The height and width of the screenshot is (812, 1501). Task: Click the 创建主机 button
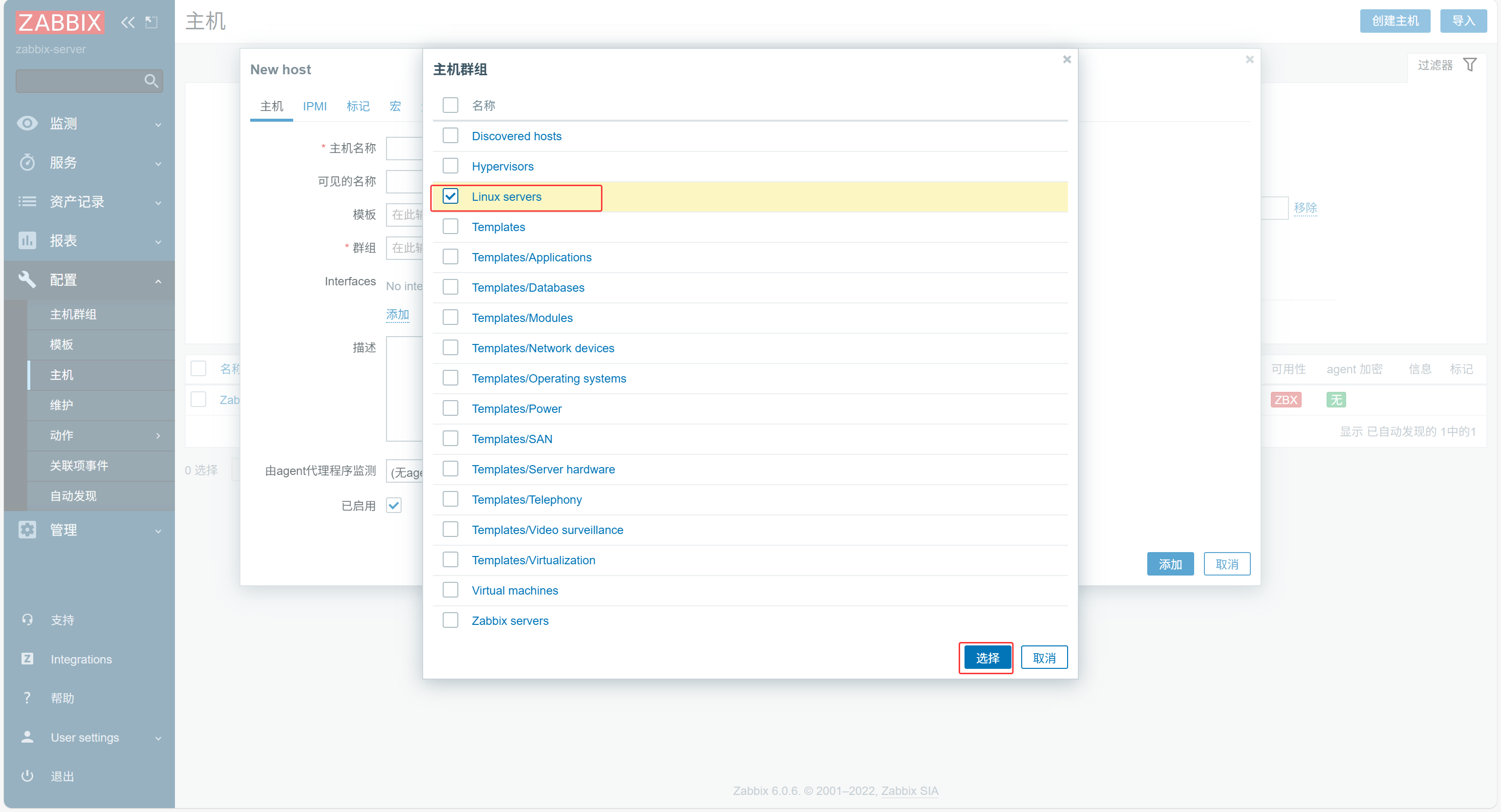(x=1395, y=21)
